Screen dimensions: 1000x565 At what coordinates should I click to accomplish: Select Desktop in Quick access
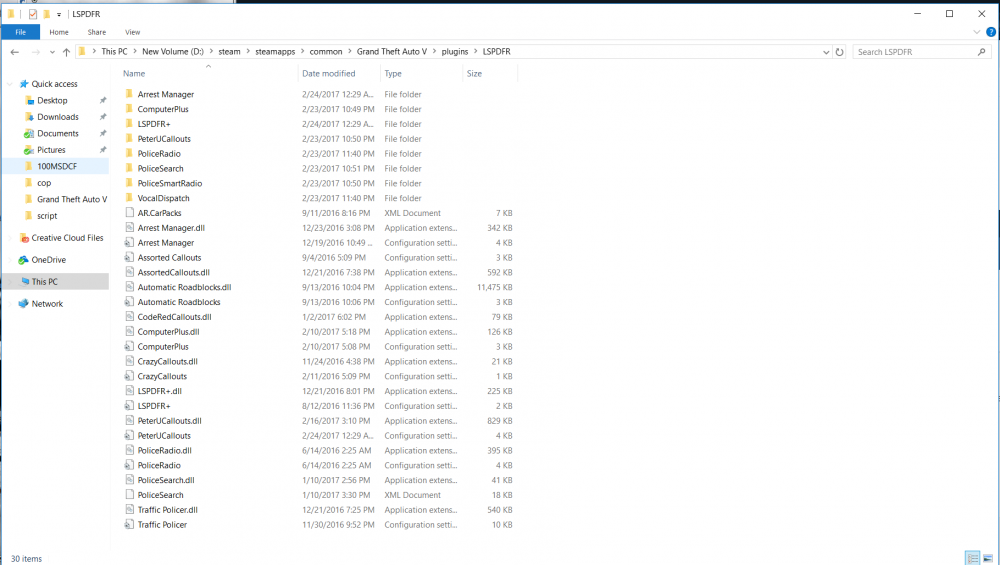[52, 101]
